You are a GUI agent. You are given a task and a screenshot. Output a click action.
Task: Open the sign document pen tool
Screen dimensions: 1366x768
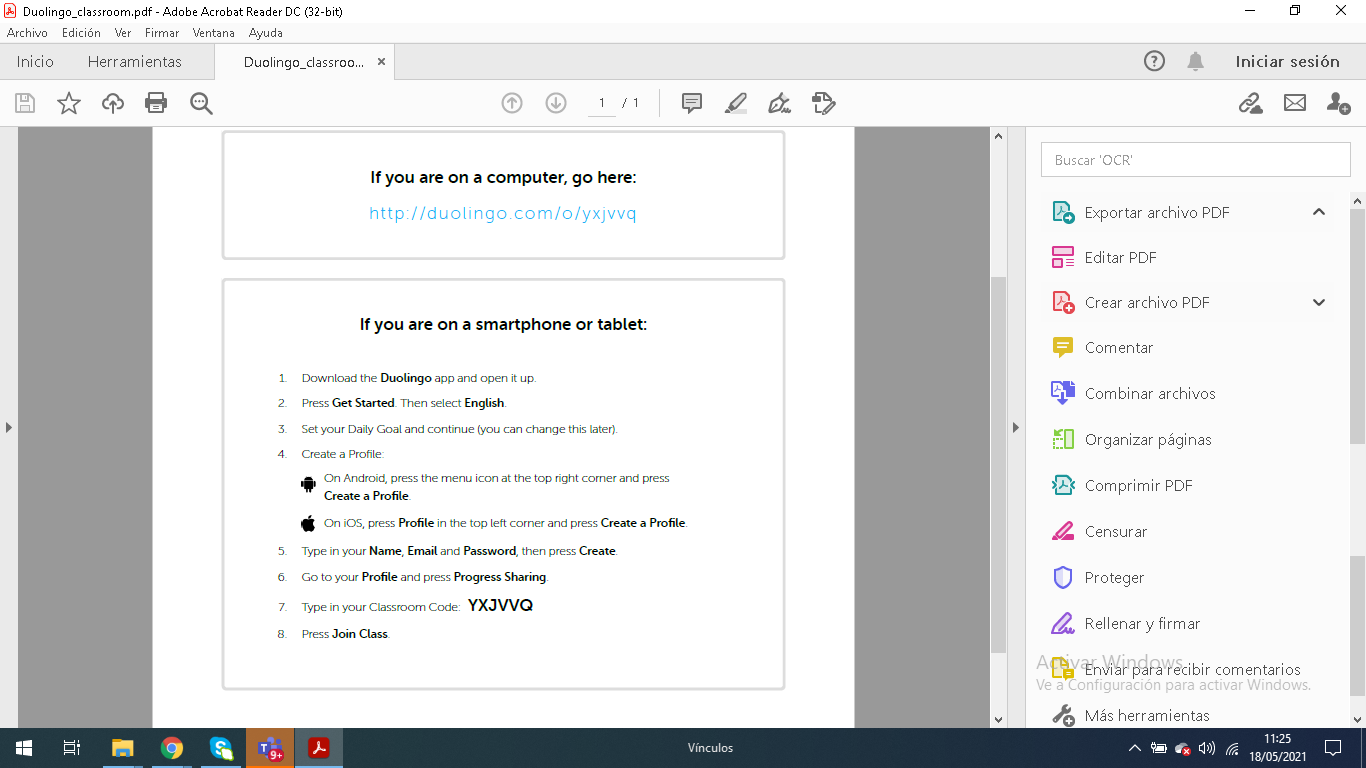coord(779,103)
